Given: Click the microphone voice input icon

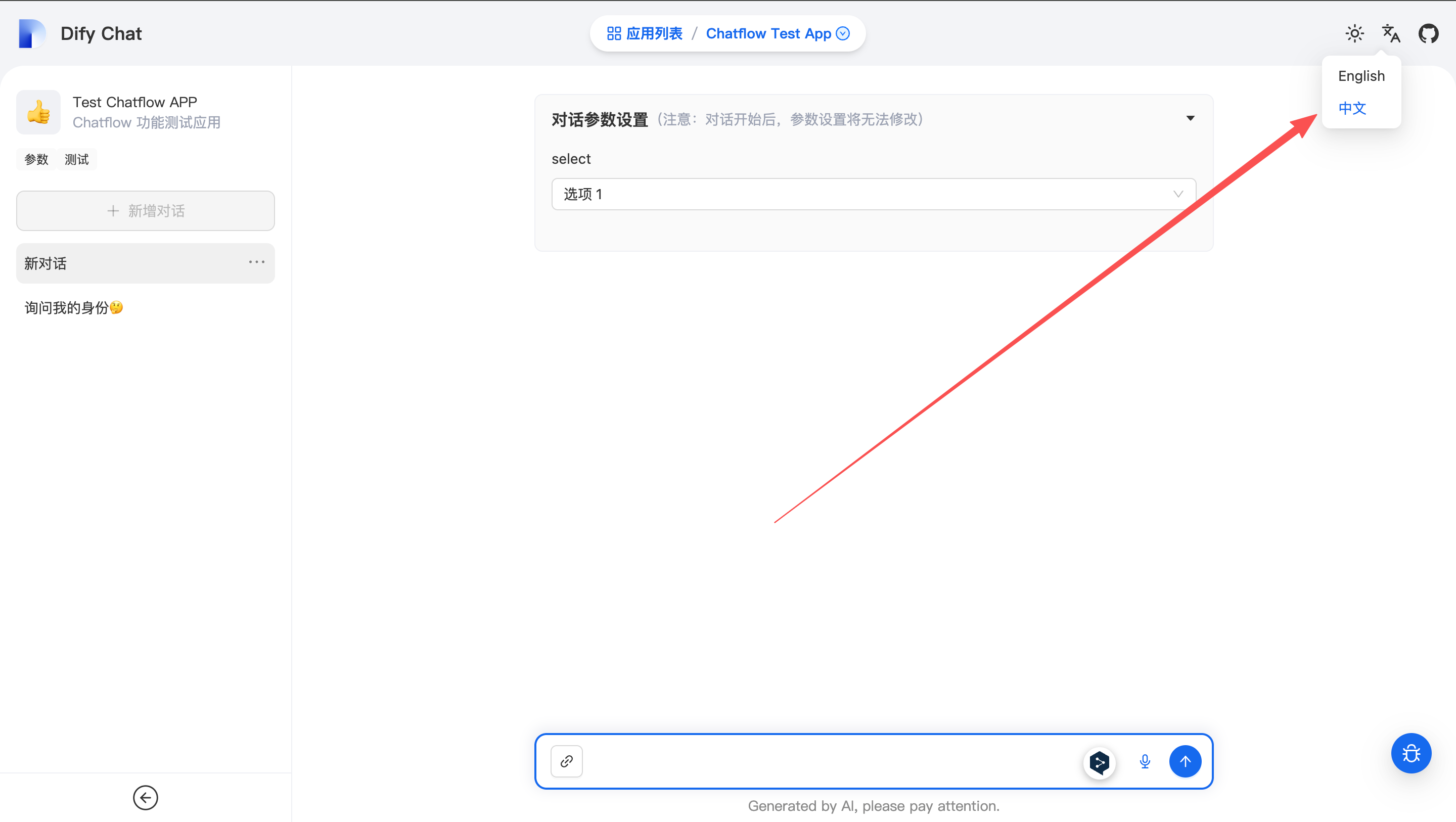Looking at the screenshot, I should coord(1145,761).
